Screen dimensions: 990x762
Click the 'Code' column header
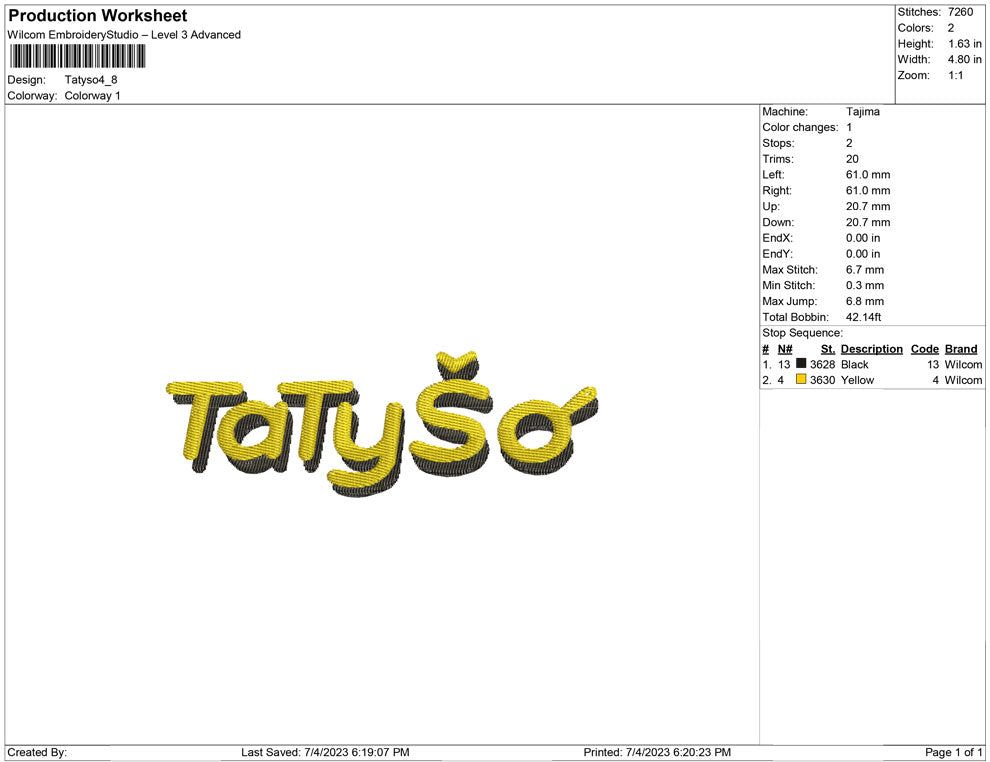click(924, 349)
